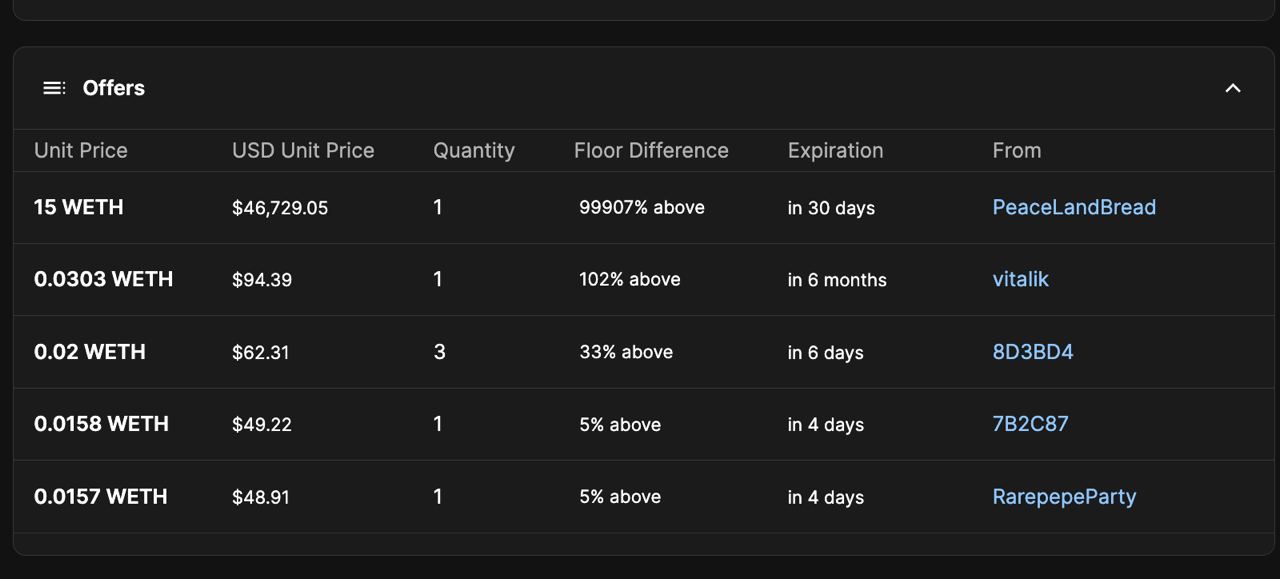Open the PeaceLandBread profile link

[x=1074, y=207]
